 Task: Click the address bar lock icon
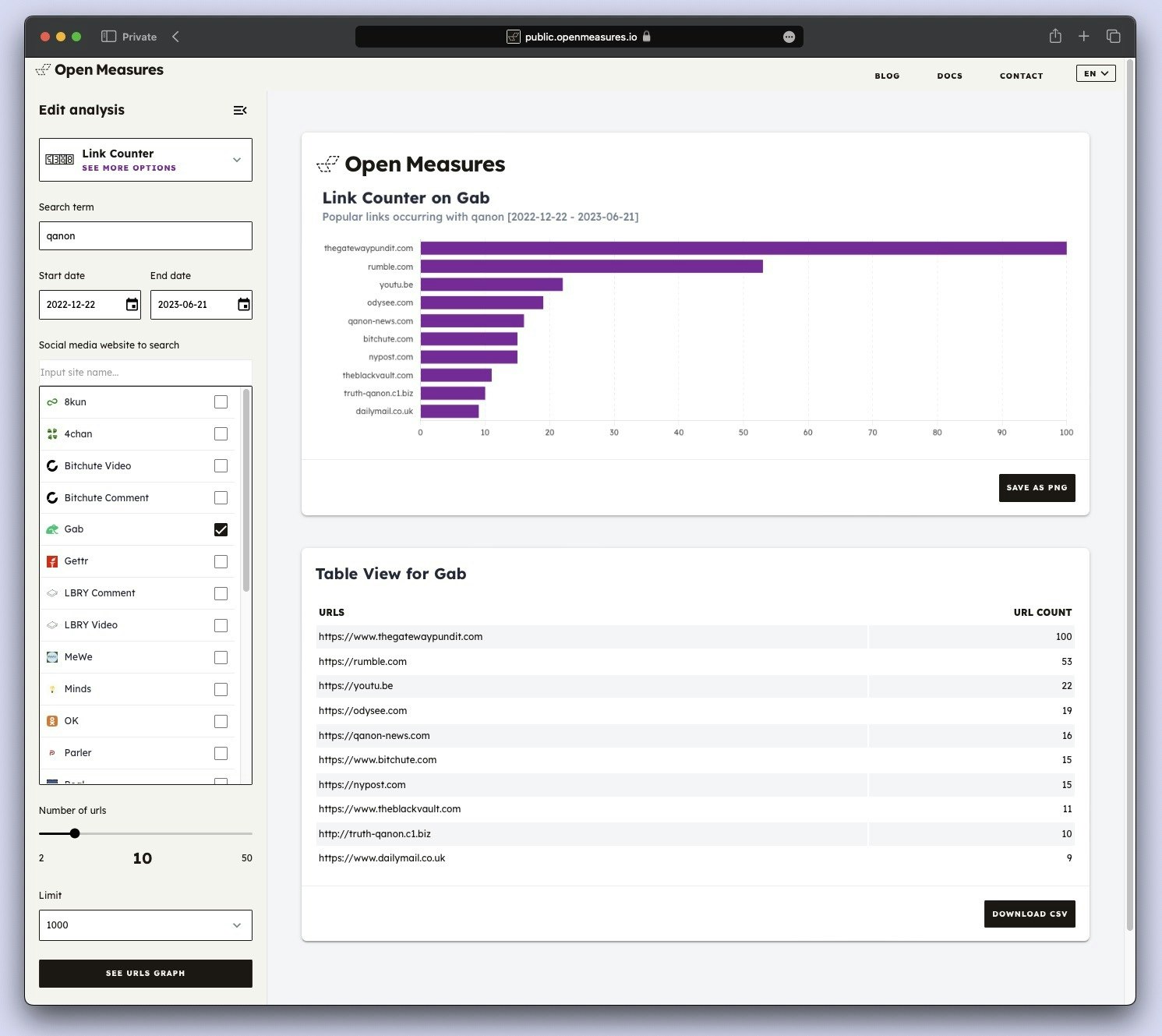click(646, 37)
